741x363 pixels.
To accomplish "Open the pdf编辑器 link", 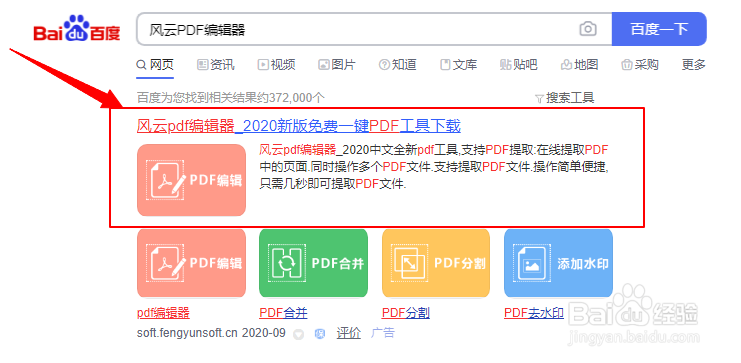I will [x=164, y=313].
